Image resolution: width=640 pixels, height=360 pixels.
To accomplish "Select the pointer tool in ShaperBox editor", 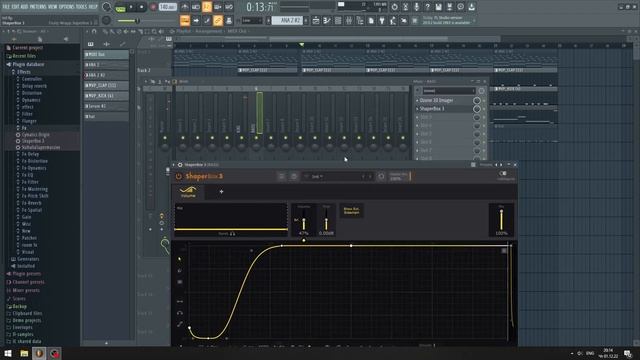I will click(180, 259).
